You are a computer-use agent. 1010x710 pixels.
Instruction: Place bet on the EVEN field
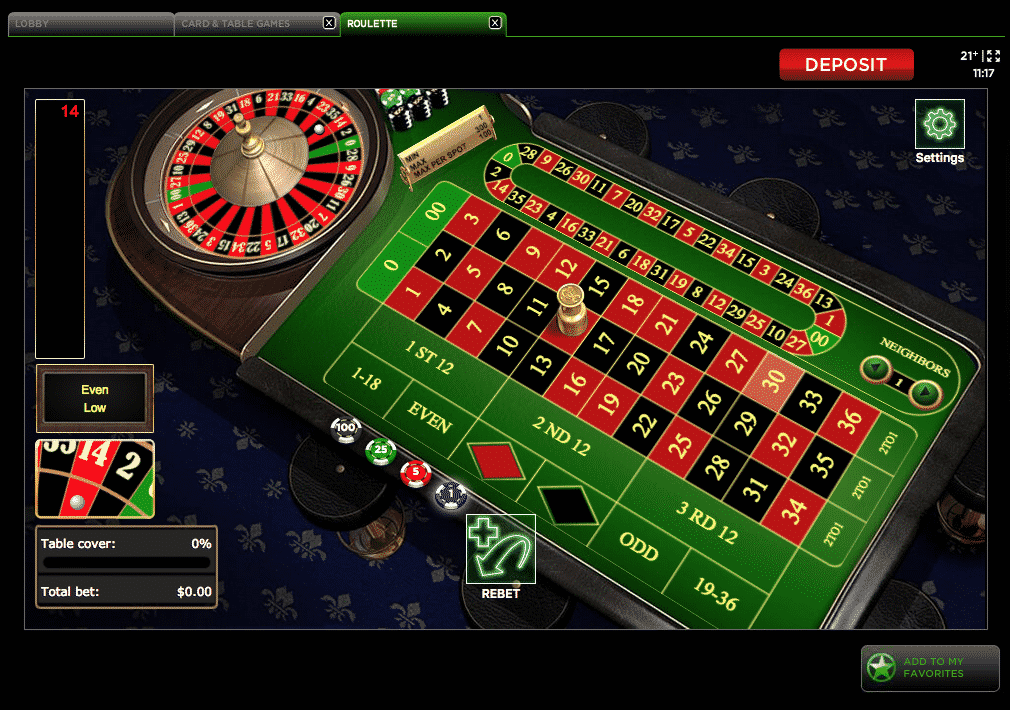coord(430,417)
